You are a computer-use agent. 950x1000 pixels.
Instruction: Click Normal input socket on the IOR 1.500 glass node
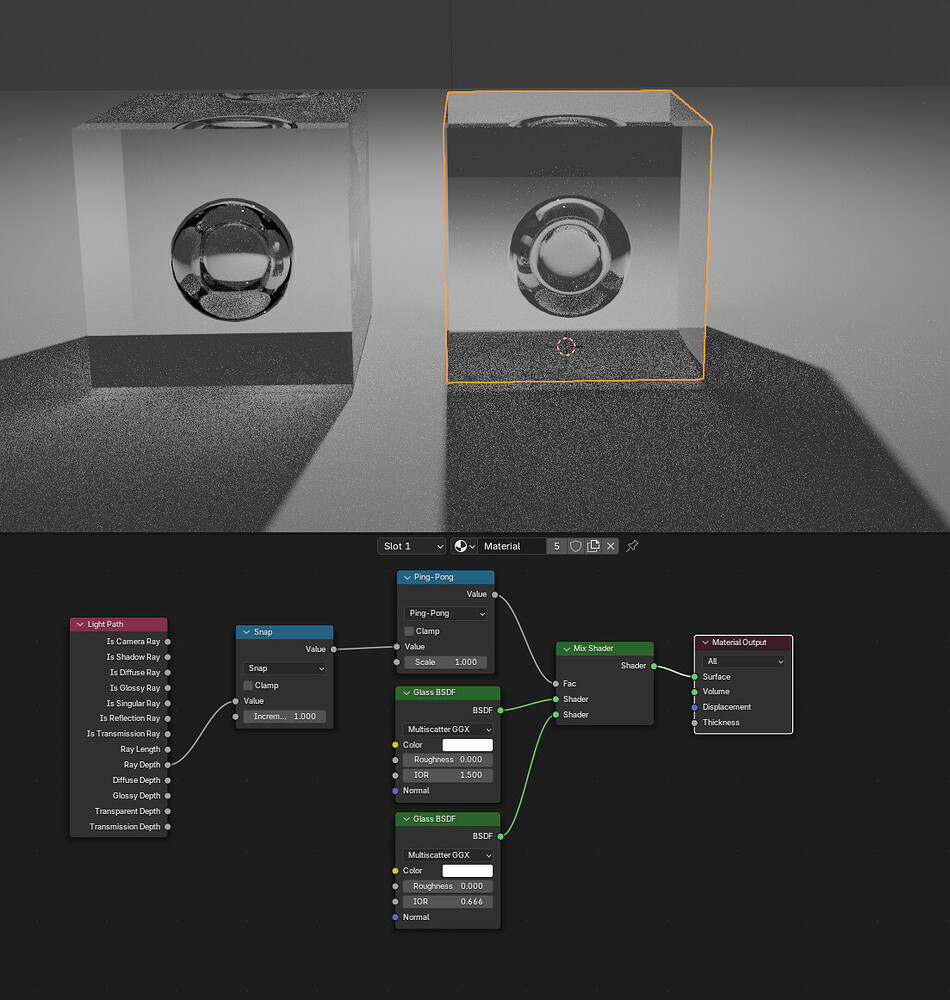(395, 791)
